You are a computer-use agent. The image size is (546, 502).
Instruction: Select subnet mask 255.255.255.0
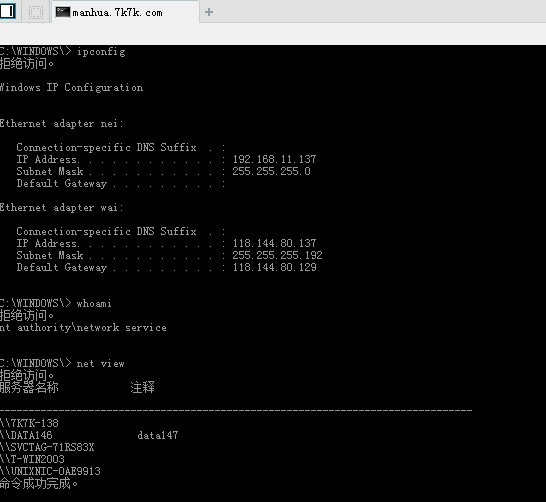click(271, 171)
